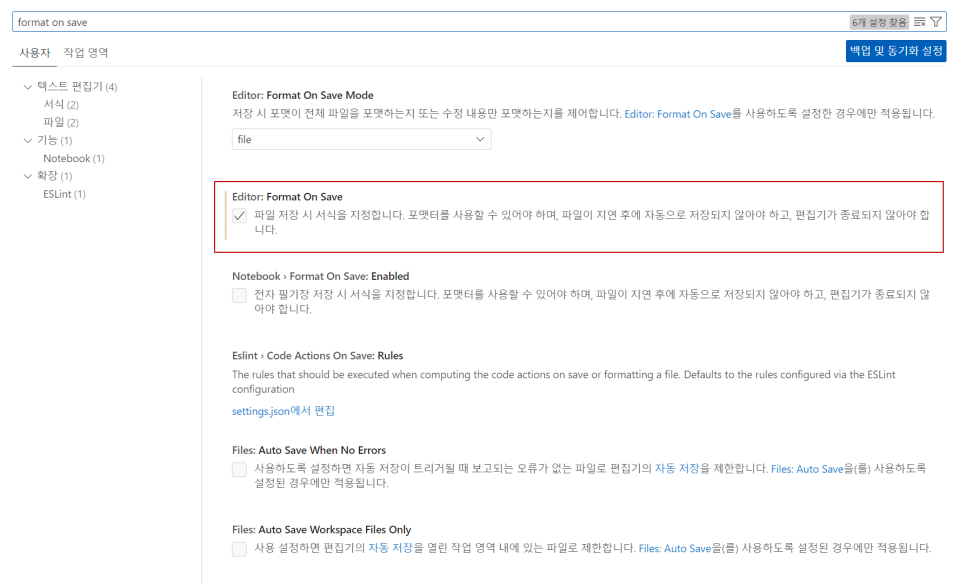The height and width of the screenshot is (583, 966).
Task: Select the 텍스트 편집기 (4) tree label
Action: [x=77, y=87]
